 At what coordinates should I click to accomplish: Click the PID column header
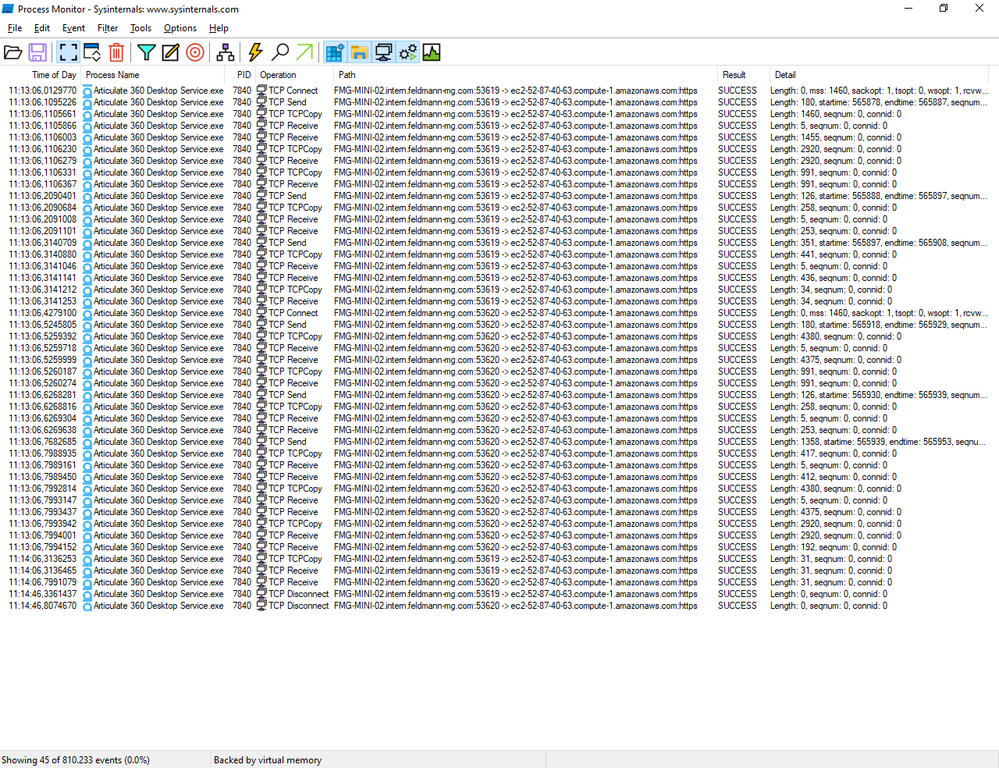click(x=240, y=75)
